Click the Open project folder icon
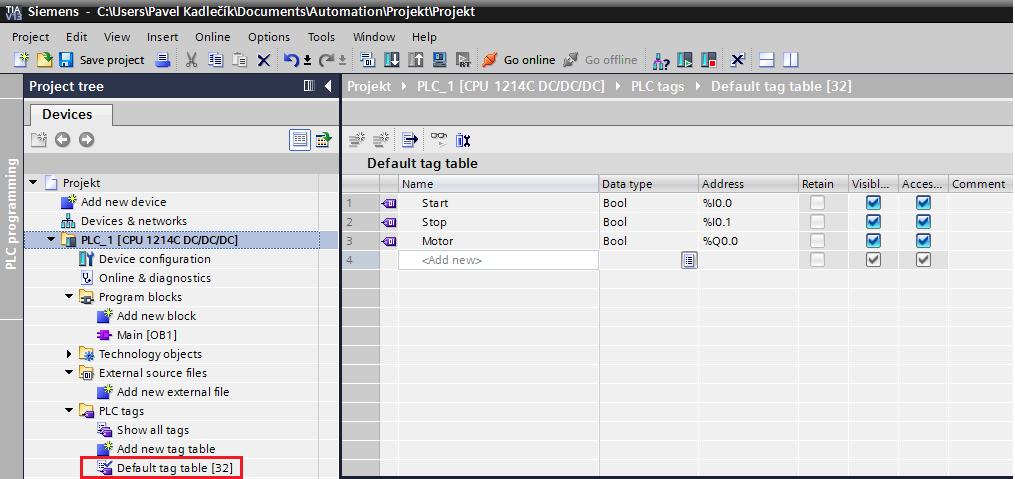Screen dimensions: 1015x479 click(43, 60)
